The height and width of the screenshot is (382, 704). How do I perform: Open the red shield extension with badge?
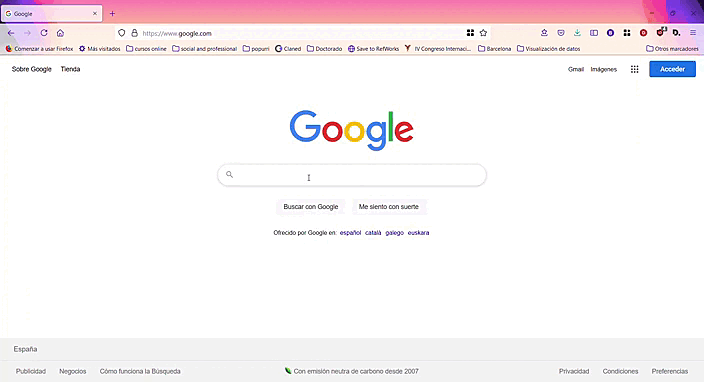coord(660,32)
